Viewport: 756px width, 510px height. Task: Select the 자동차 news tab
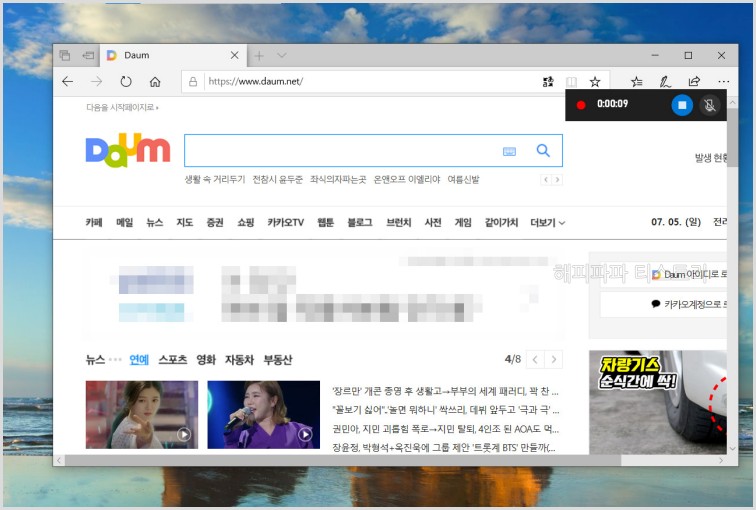(239, 360)
